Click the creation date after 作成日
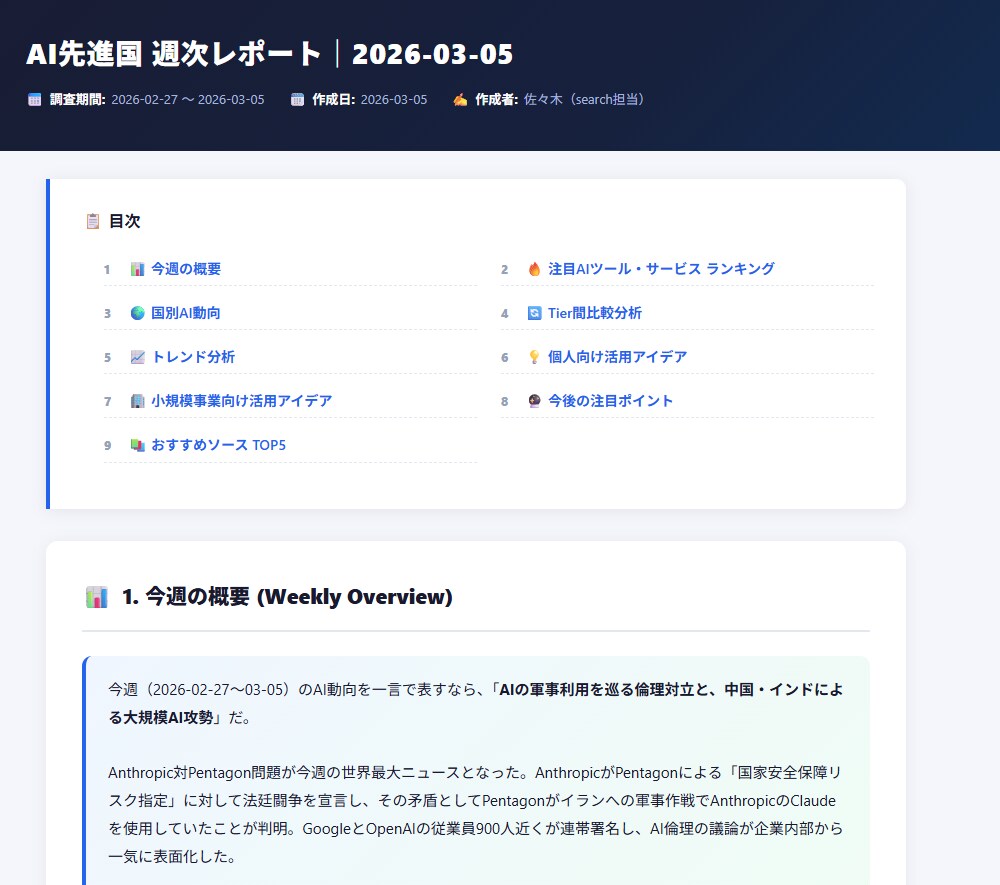The image size is (1000, 885). [x=393, y=99]
